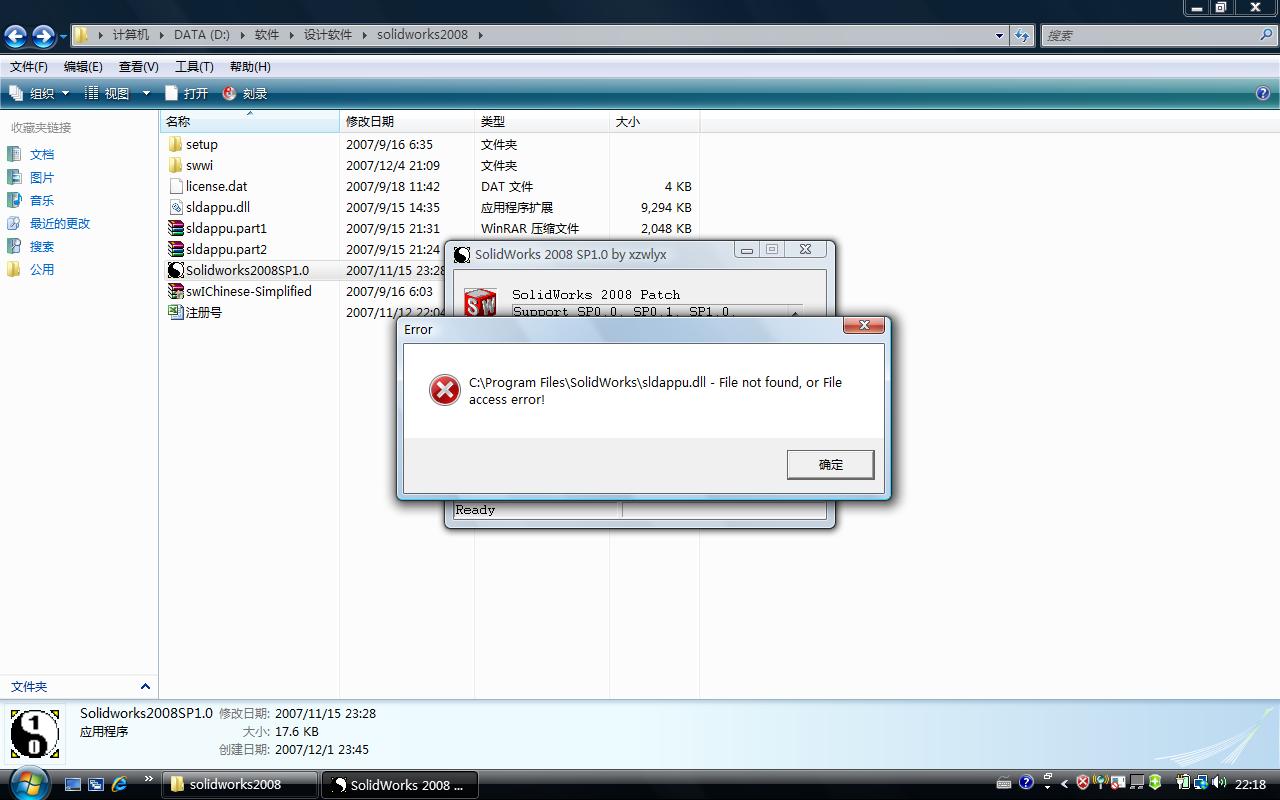Click the Explorer back arrow button

point(15,37)
